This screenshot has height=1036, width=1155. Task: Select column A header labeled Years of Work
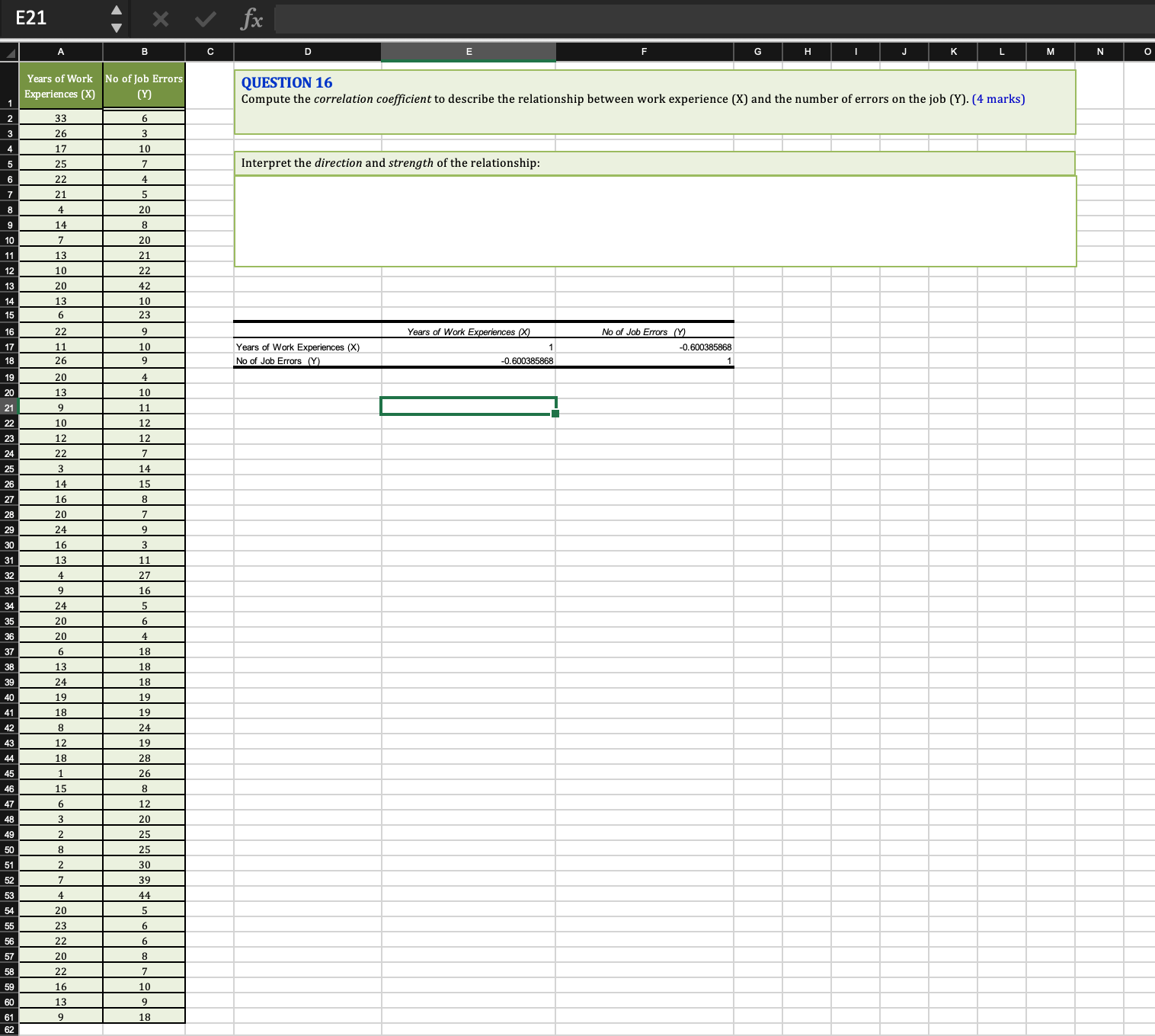[x=60, y=51]
